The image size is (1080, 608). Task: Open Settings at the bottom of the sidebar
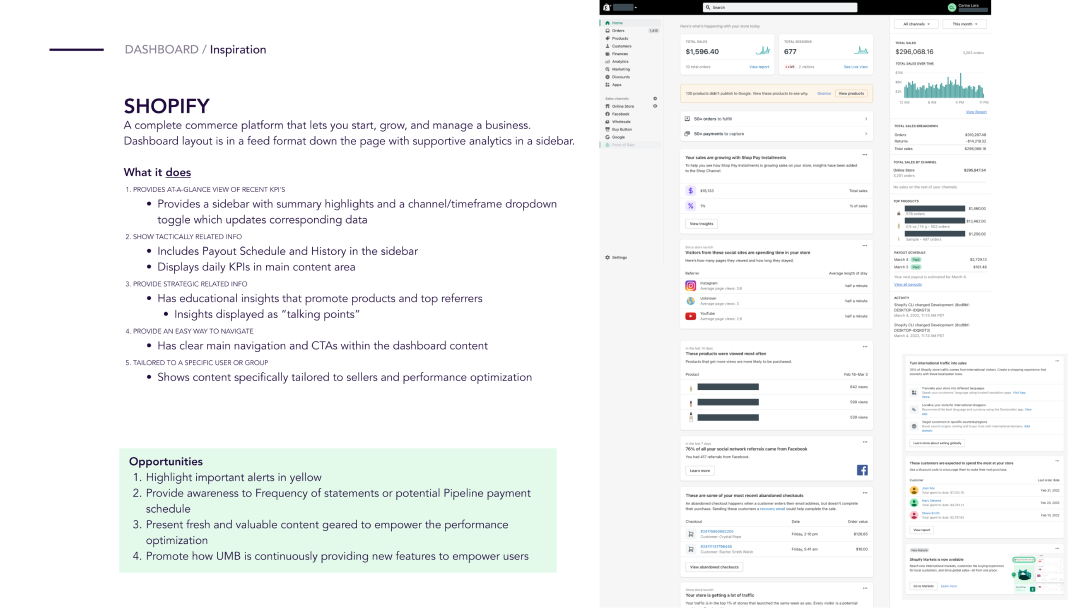coord(619,257)
